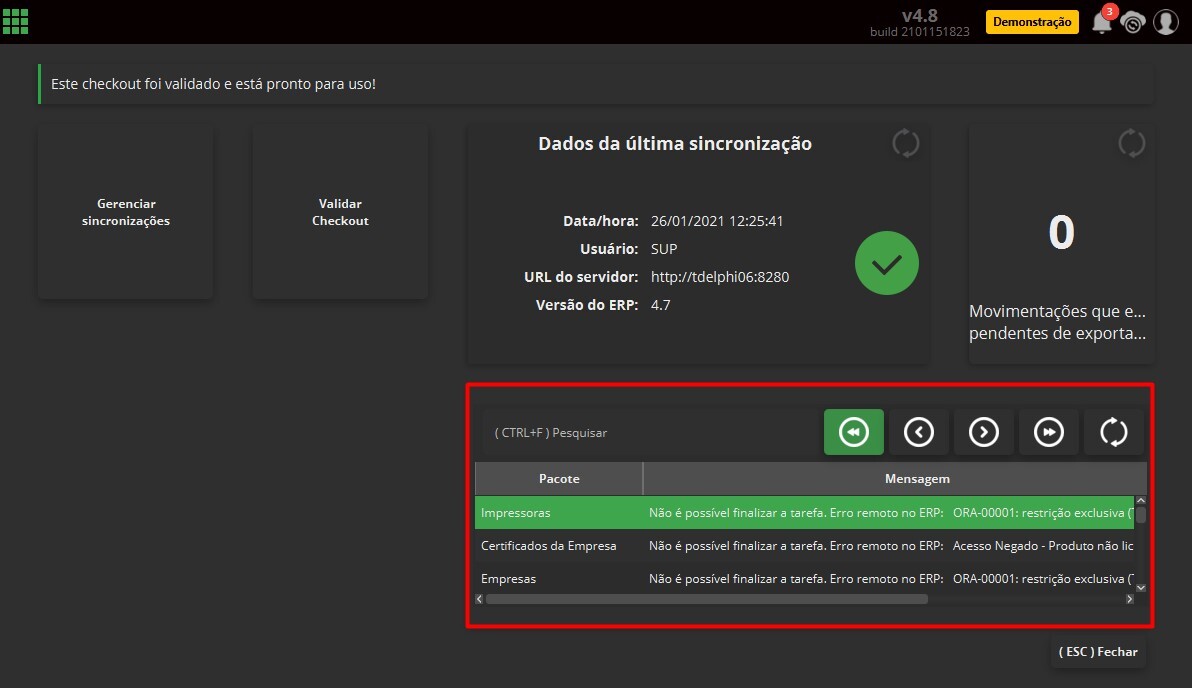Reload the messages table
The width and height of the screenshot is (1192, 688).
tap(1114, 432)
